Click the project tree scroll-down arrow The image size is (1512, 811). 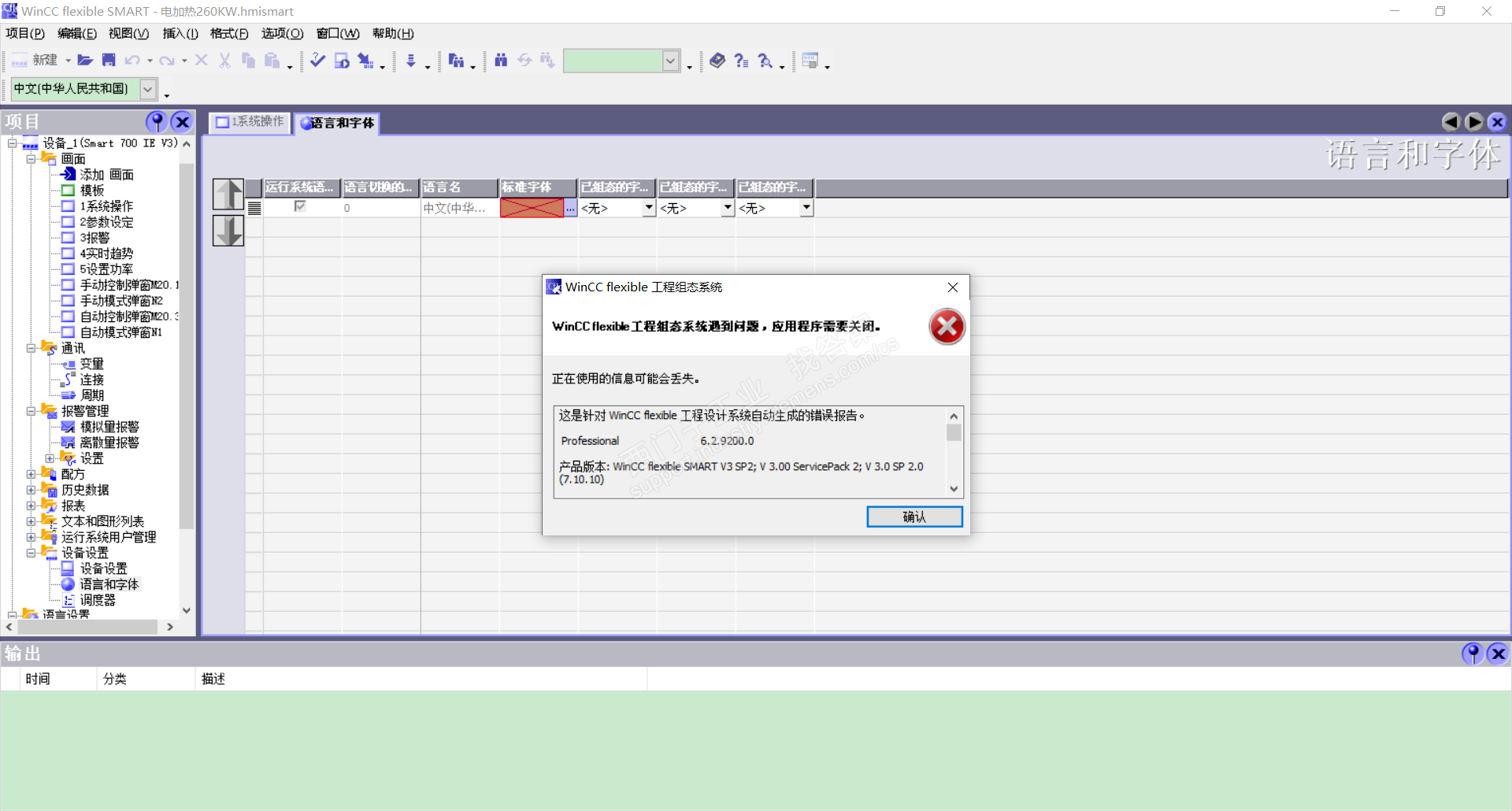point(187,610)
